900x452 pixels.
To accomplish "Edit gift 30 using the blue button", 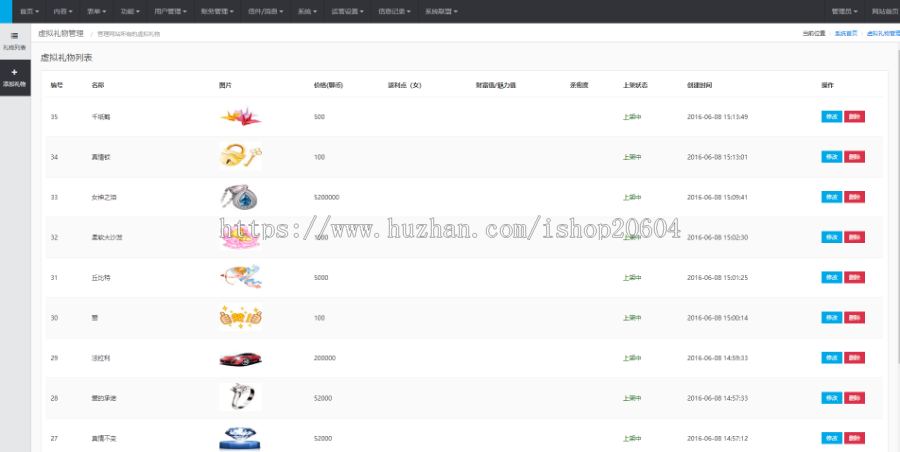I will tap(831, 318).
